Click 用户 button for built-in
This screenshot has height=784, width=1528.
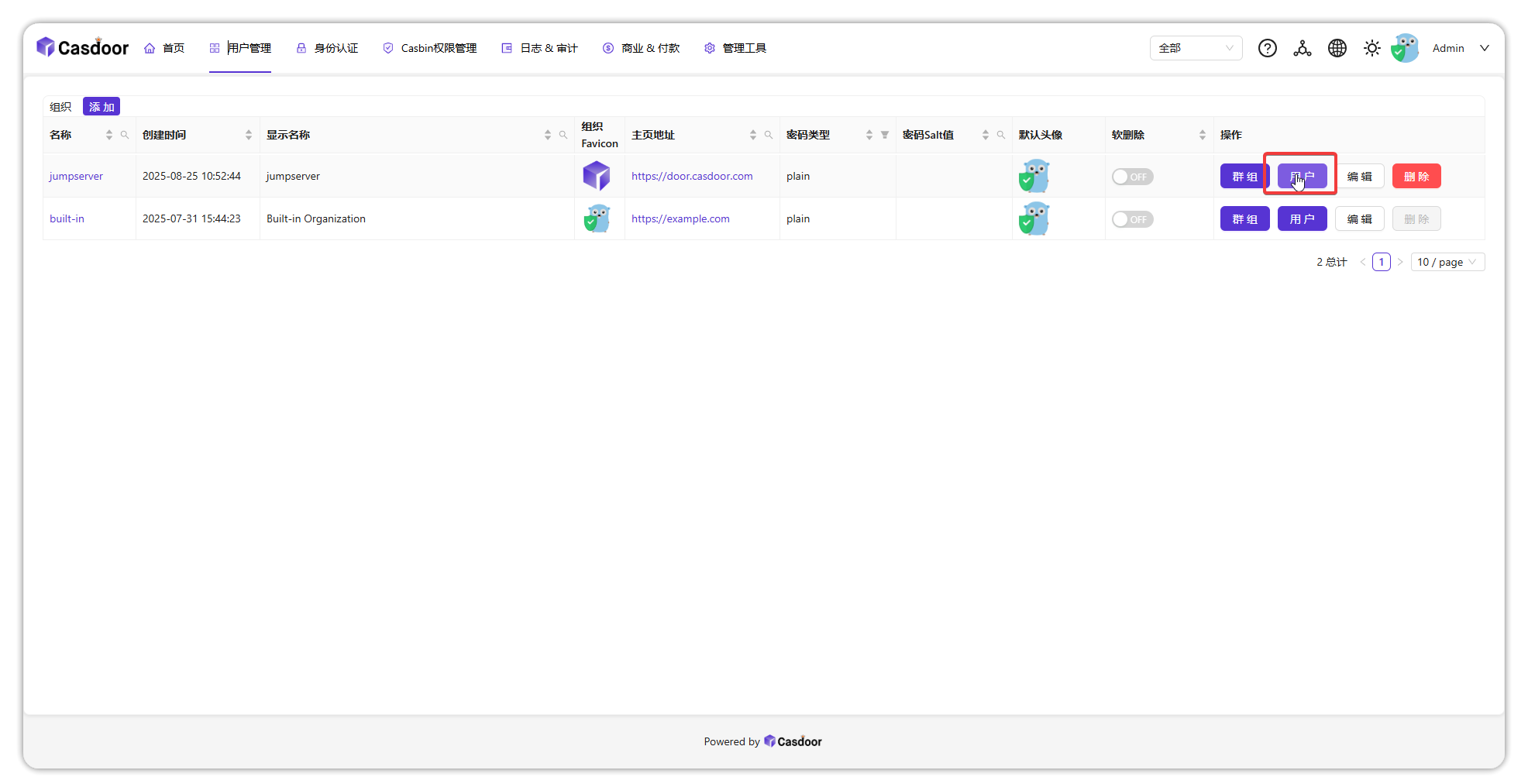coord(1303,219)
